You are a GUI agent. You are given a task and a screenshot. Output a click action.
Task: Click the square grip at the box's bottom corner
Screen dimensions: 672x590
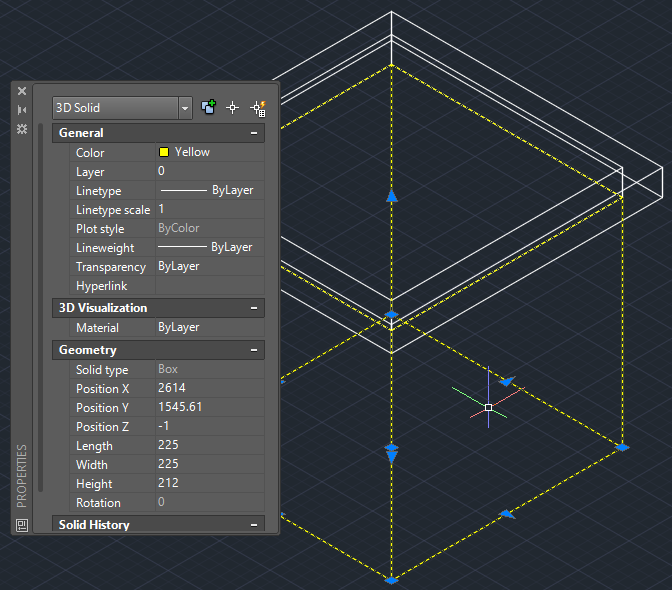391,581
